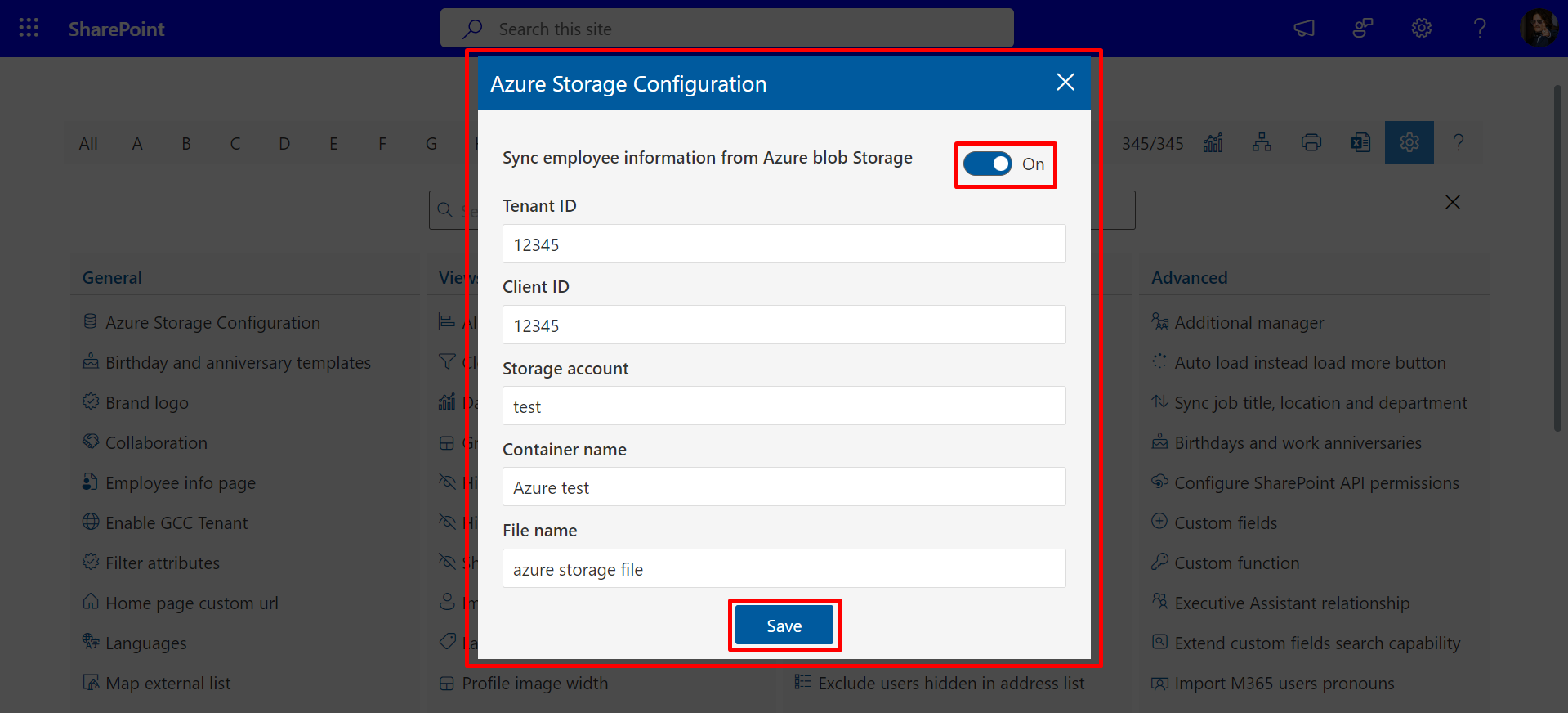Open the SharePoint app launcher waffle
This screenshot has height=713, width=1568.
click(x=29, y=29)
